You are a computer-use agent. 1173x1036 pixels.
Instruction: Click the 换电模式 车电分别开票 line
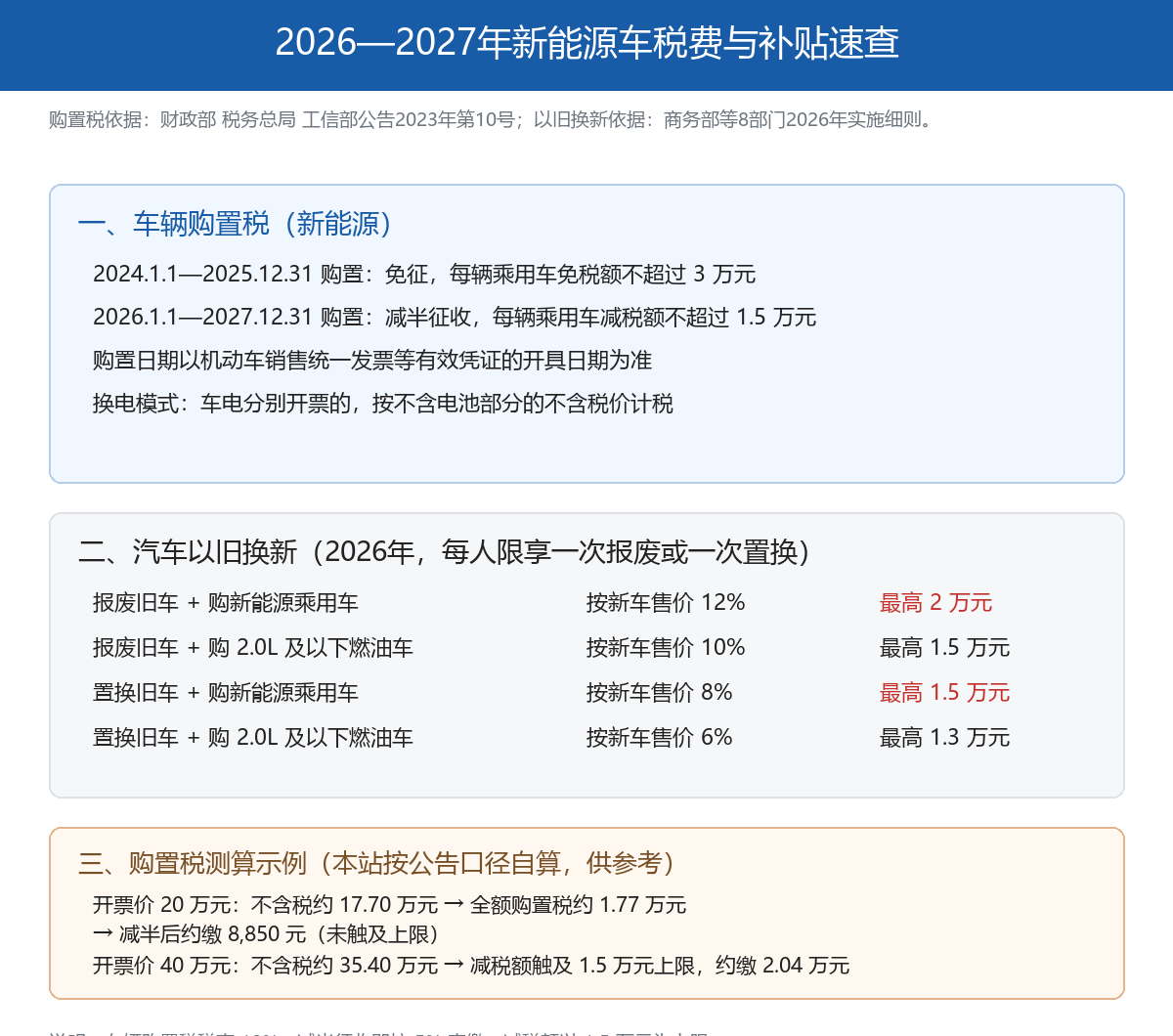(x=383, y=404)
